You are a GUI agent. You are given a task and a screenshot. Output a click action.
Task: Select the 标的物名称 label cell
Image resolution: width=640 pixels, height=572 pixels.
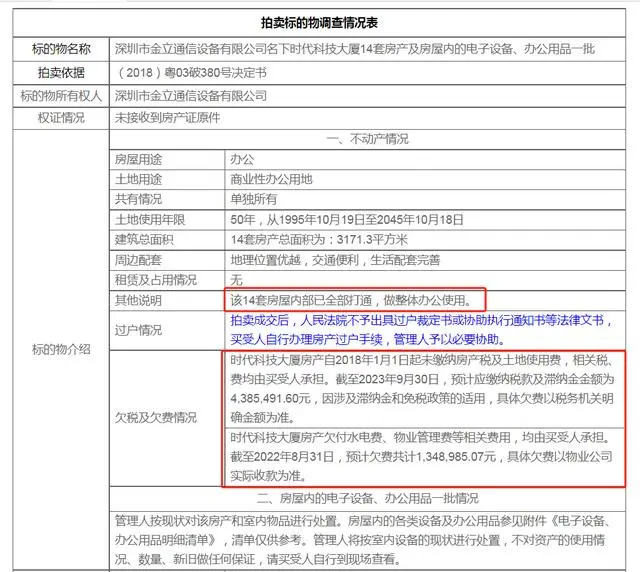pyautogui.click(x=61, y=49)
